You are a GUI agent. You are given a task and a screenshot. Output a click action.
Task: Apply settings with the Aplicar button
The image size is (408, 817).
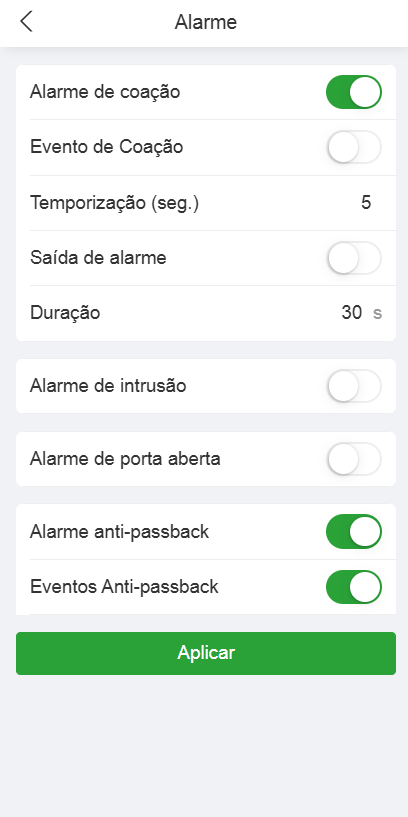206,653
